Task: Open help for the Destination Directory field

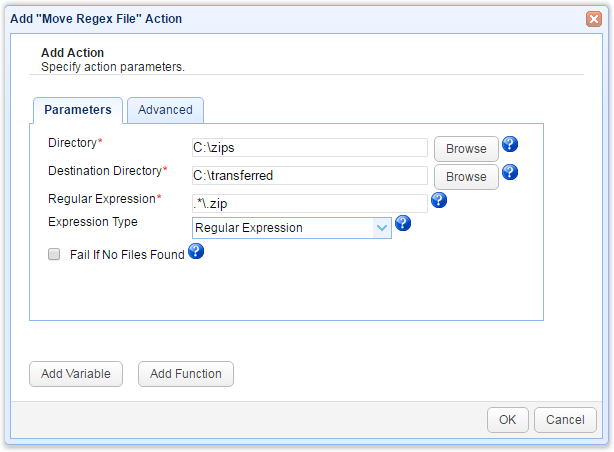Action: coord(510,172)
